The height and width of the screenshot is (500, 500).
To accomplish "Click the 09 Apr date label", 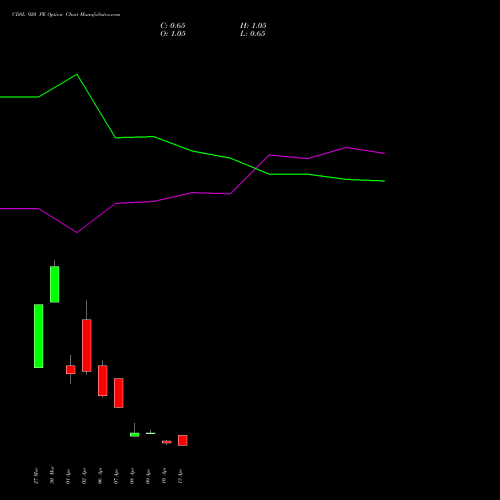I will [148, 476].
